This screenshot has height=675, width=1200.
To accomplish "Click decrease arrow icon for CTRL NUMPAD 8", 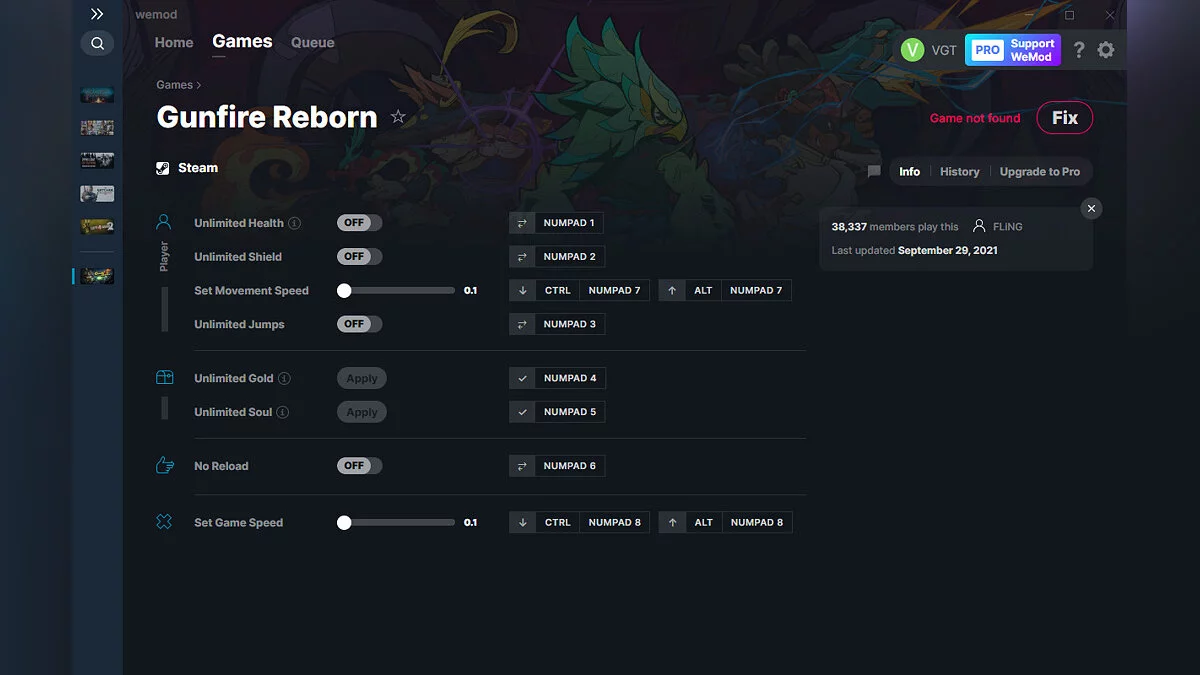I will pos(522,523).
